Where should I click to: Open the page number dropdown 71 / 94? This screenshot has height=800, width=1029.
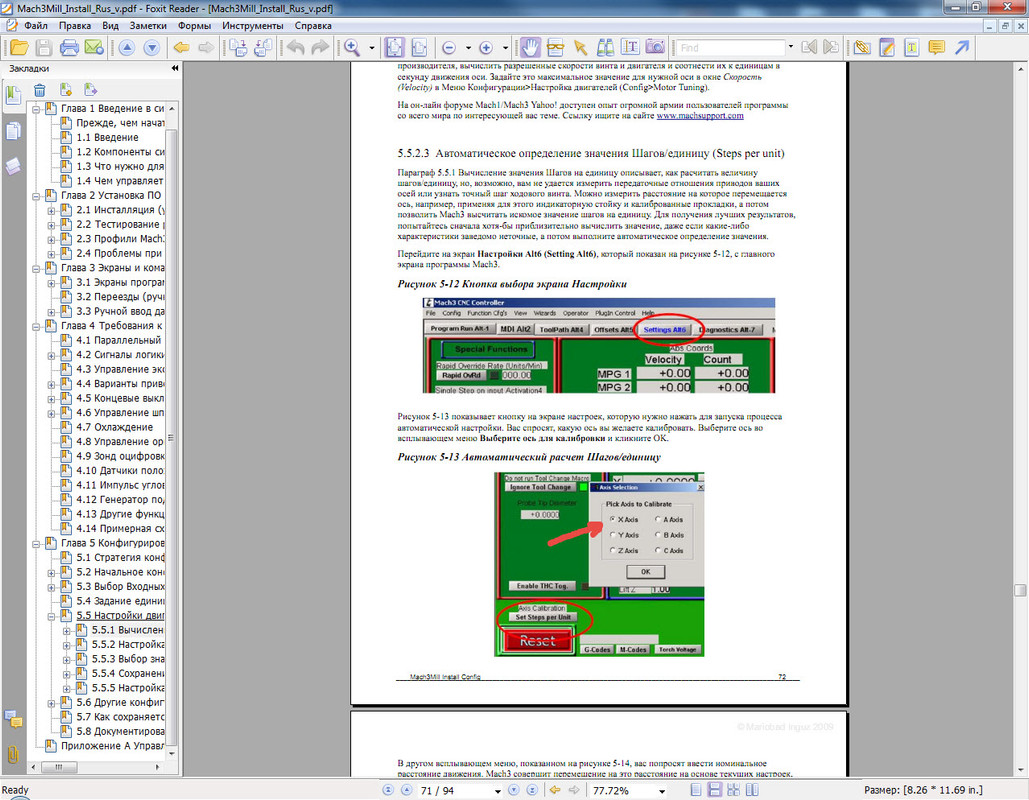[497, 791]
